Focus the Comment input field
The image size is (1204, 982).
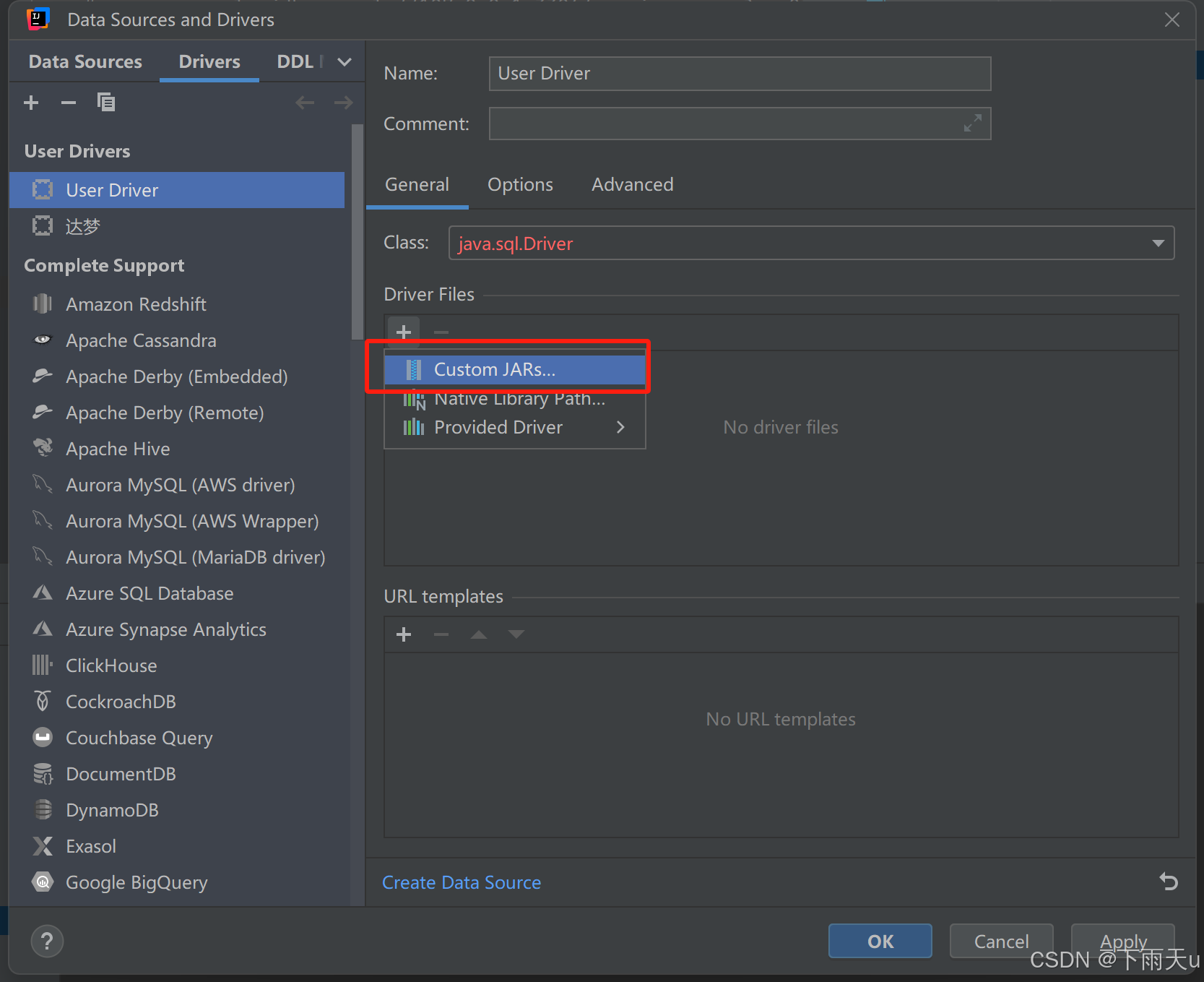740,124
